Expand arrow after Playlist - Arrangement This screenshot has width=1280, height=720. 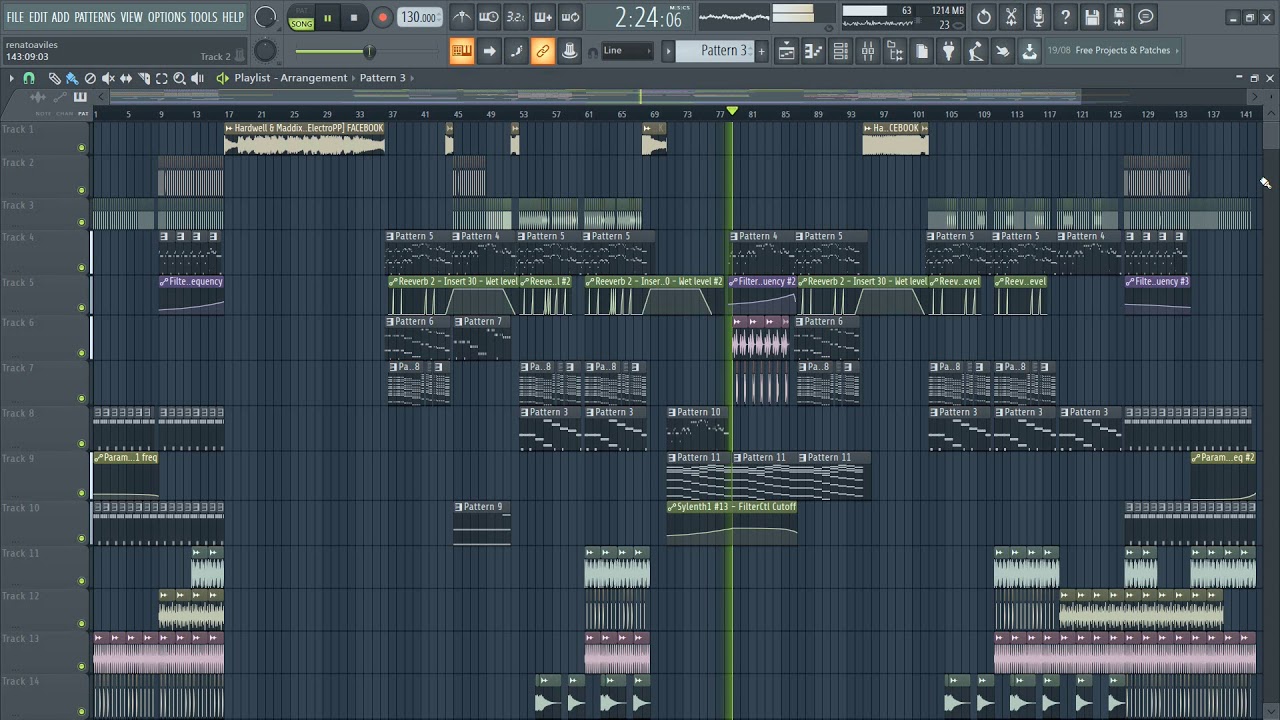coord(353,78)
